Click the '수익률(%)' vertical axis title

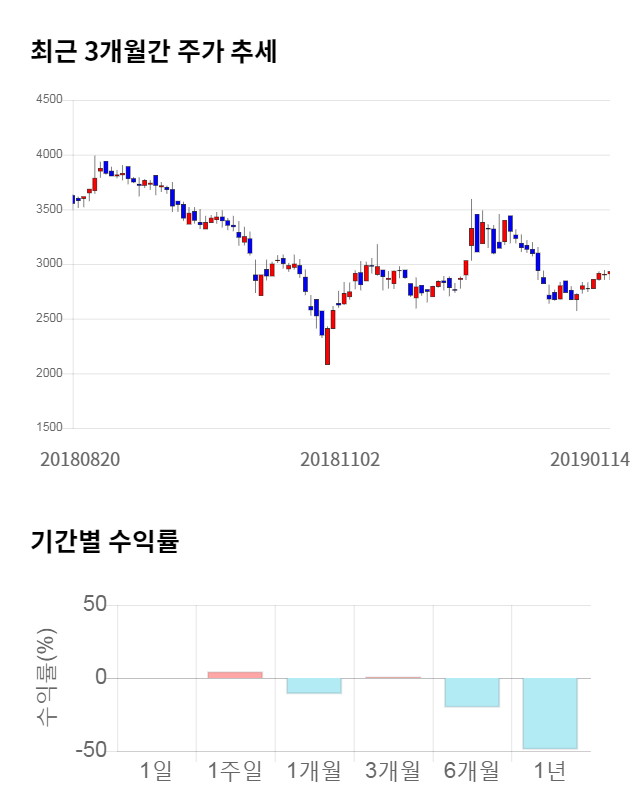point(47,678)
